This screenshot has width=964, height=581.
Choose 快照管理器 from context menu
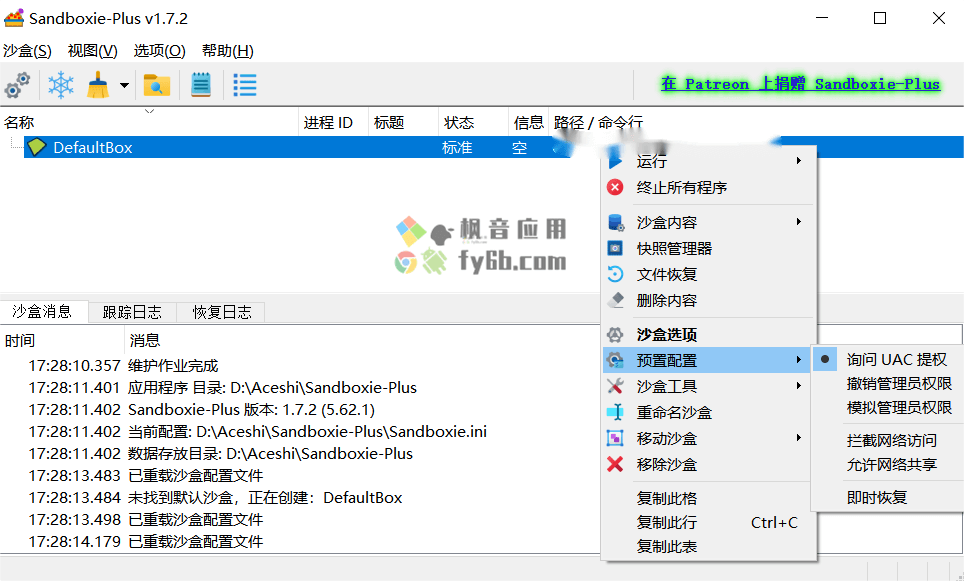click(x=709, y=248)
